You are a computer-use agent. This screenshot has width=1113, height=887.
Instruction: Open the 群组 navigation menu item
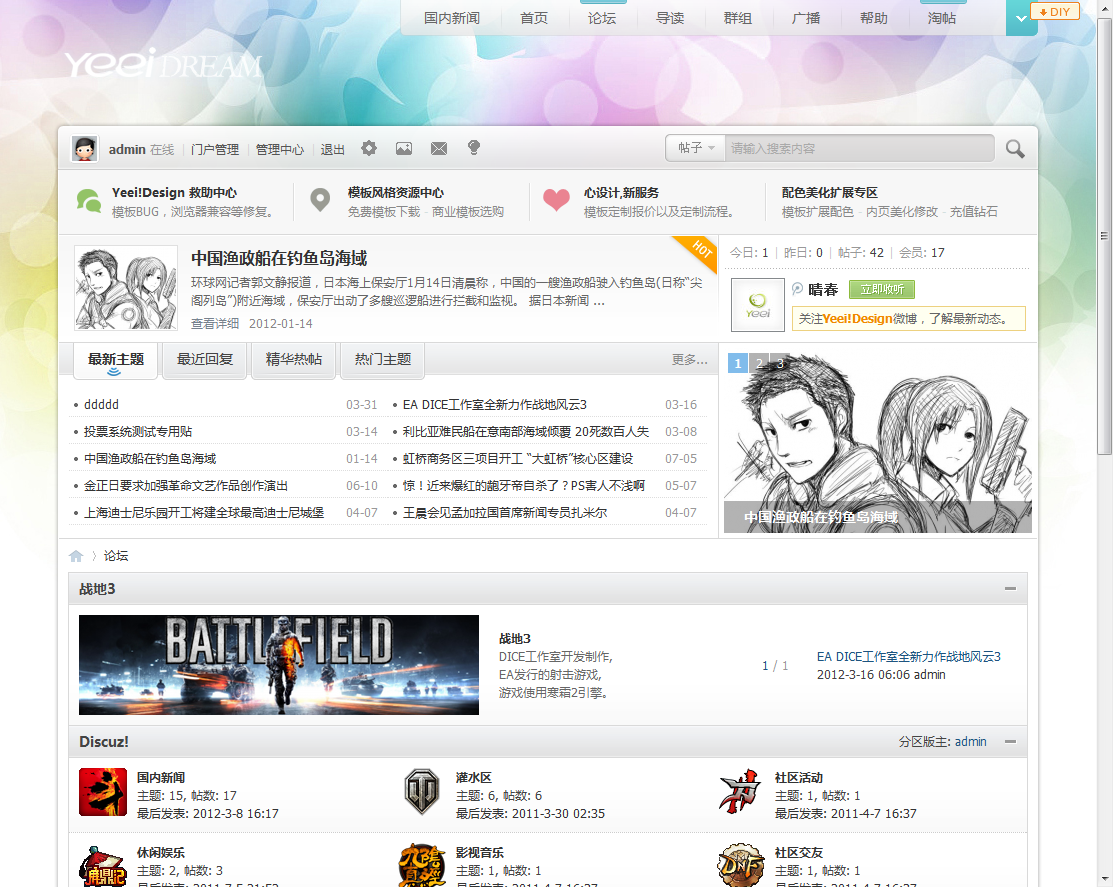click(x=738, y=18)
